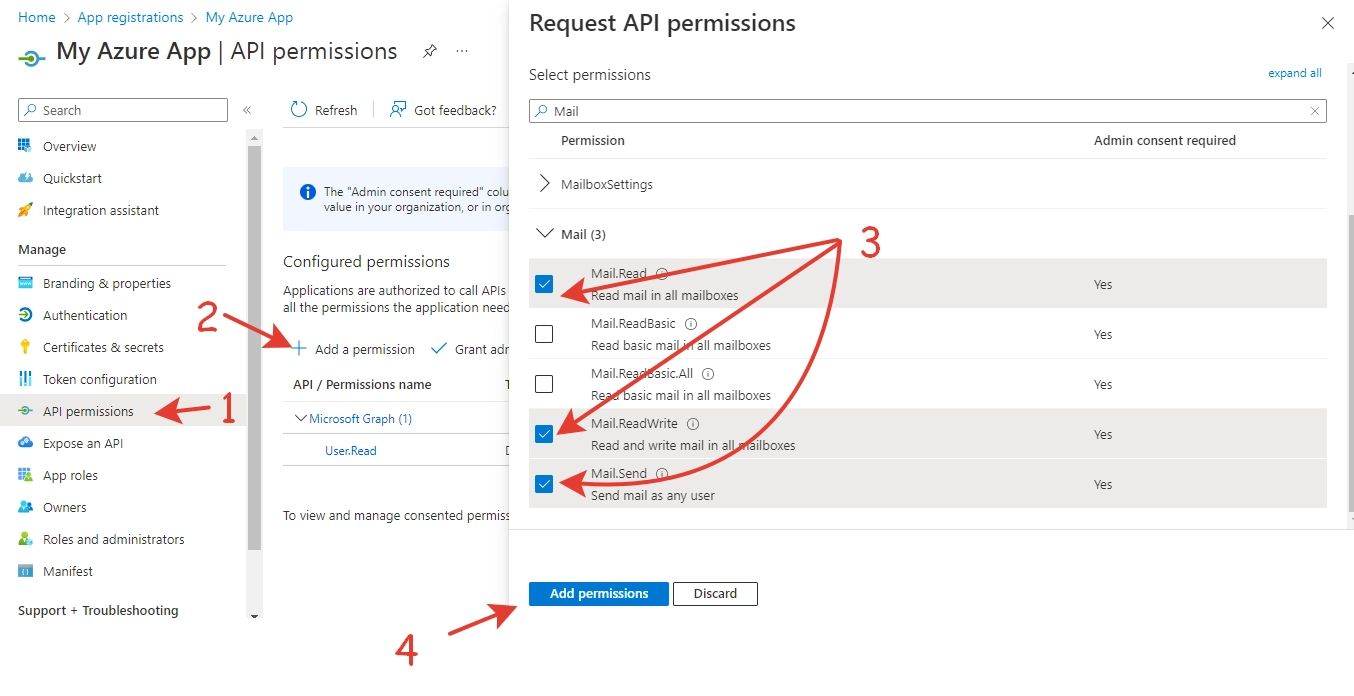Screen dimensions: 1354x696
Task: Click the 'Read mail in all mailboxes' description
Action: tap(665, 295)
